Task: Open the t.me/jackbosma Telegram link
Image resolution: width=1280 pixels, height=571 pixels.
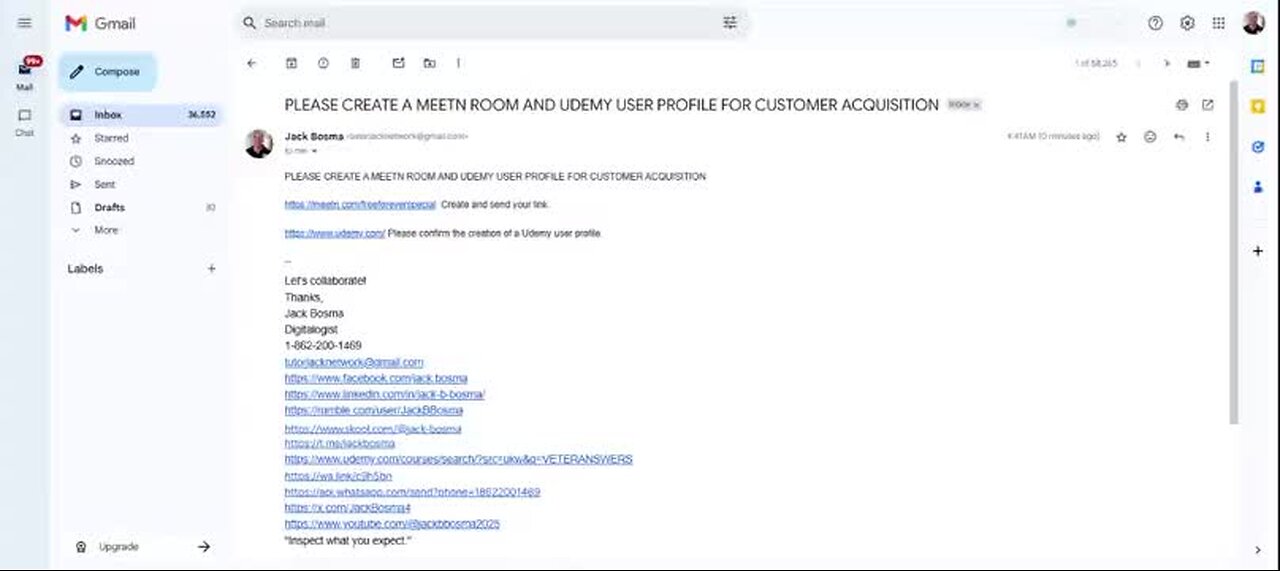Action: (340, 443)
